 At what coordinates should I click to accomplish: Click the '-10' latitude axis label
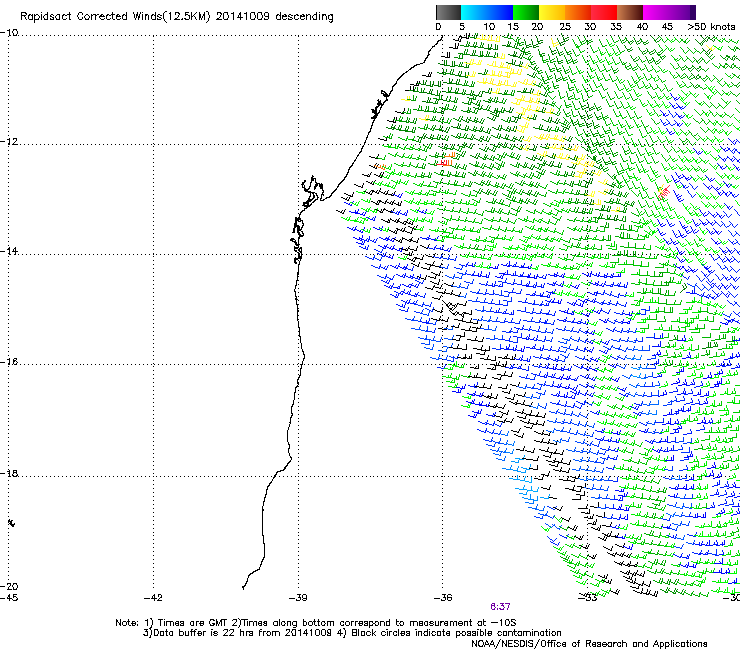coord(9,33)
